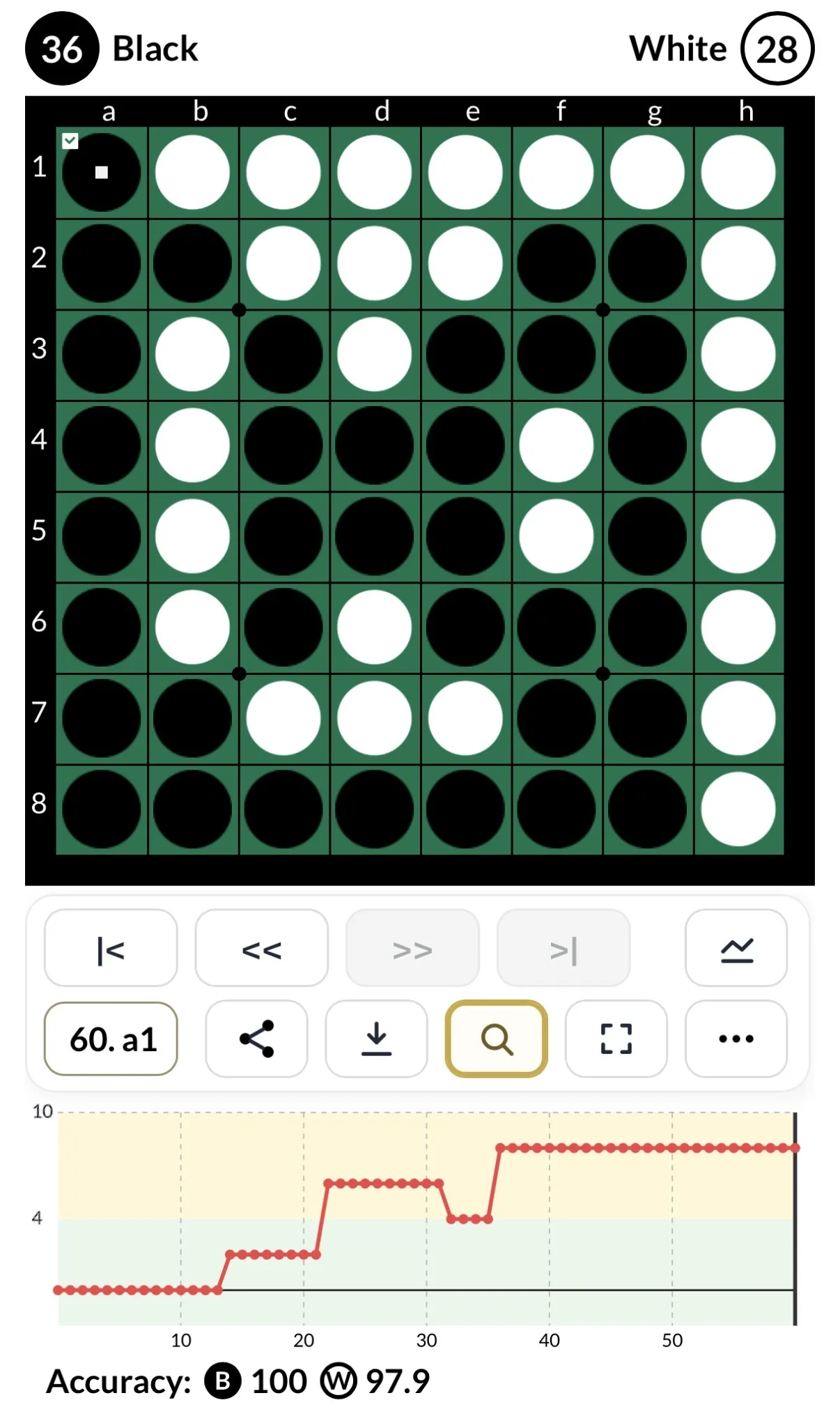Step forward one move
This screenshot has height=1407, width=840.
pos(412,949)
